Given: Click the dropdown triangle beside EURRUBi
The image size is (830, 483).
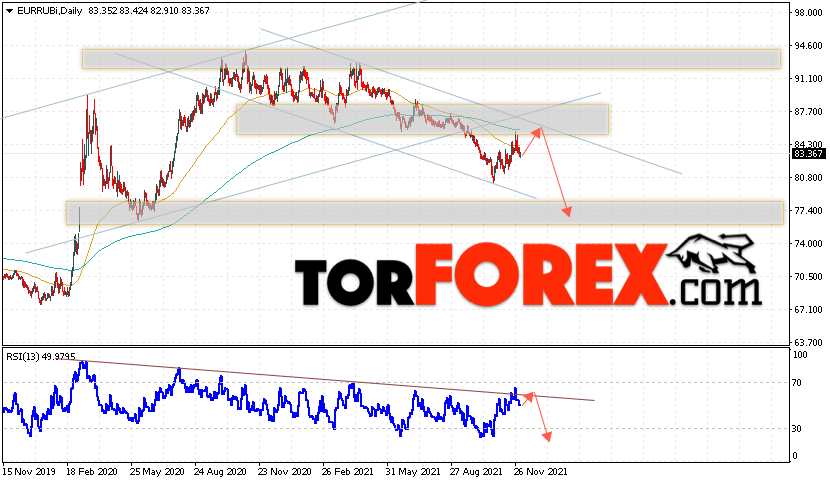Looking at the screenshot, I should pos(10,11).
